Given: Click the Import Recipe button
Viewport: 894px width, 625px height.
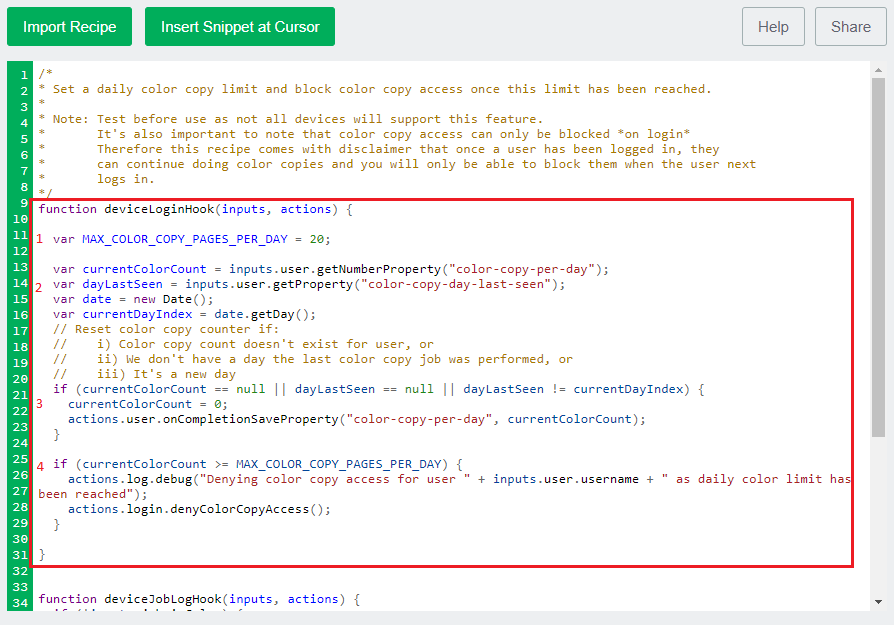Looking at the screenshot, I should click(70, 27).
